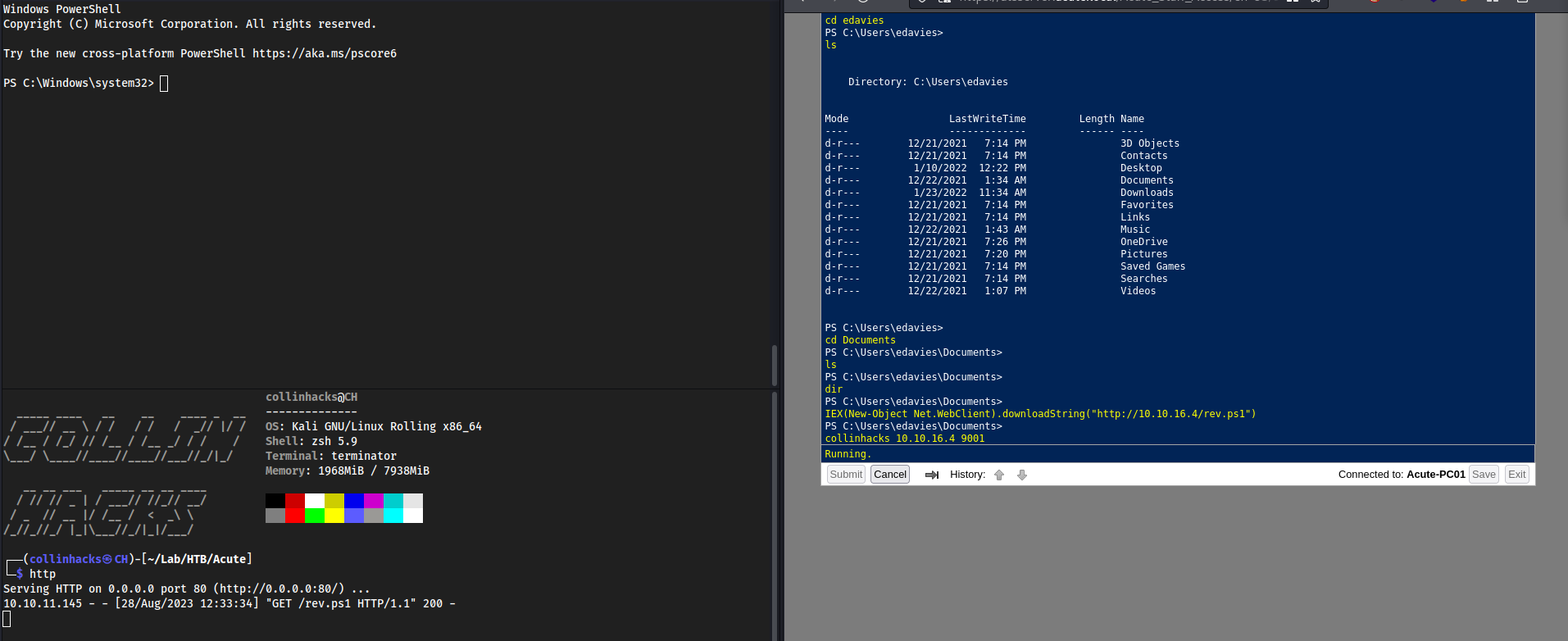Click the 'Mode' column header
1568x641 pixels.
pos(837,119)
